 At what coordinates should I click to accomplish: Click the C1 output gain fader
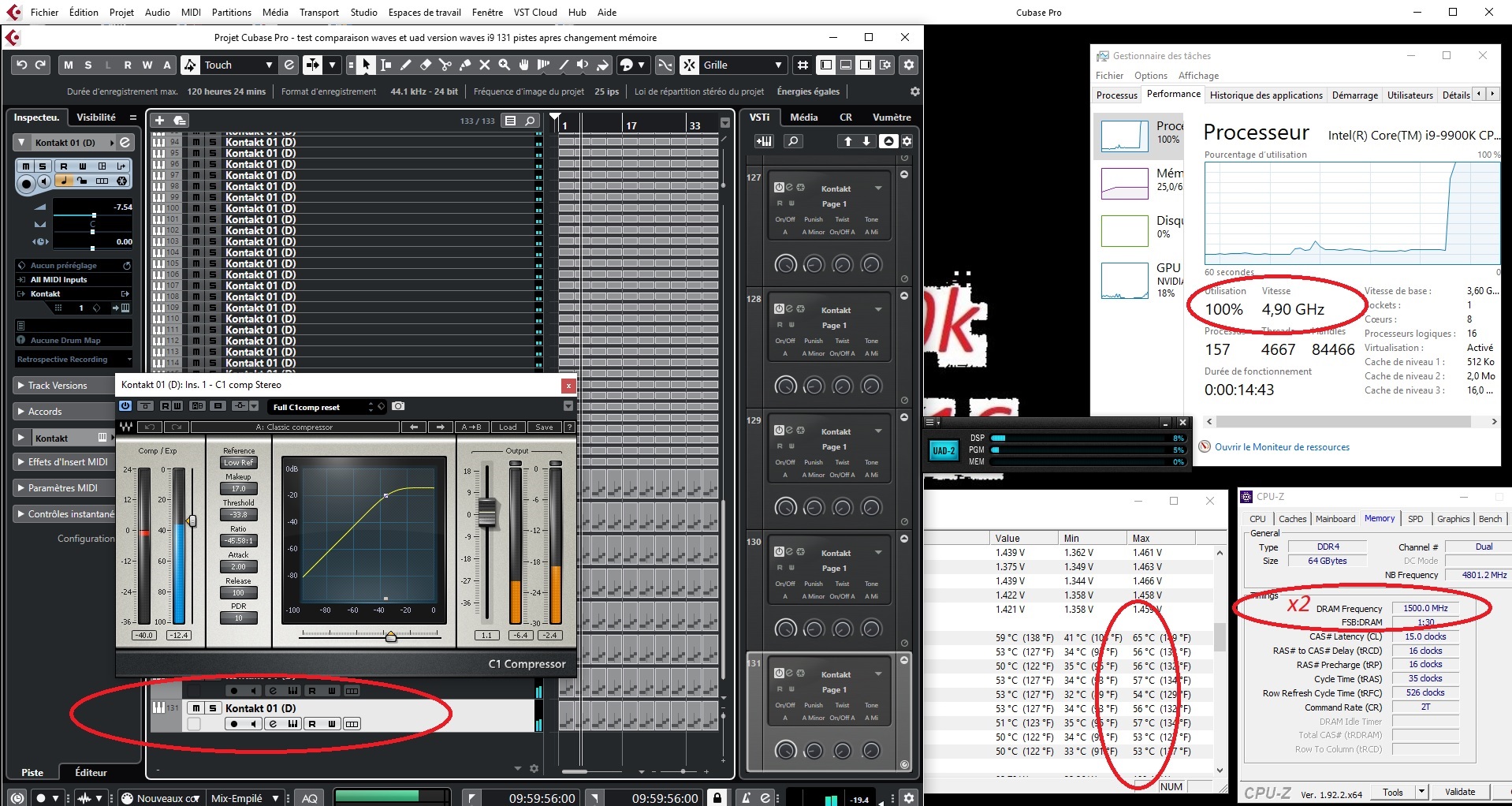pyautogui.click(x=487, y=513)
